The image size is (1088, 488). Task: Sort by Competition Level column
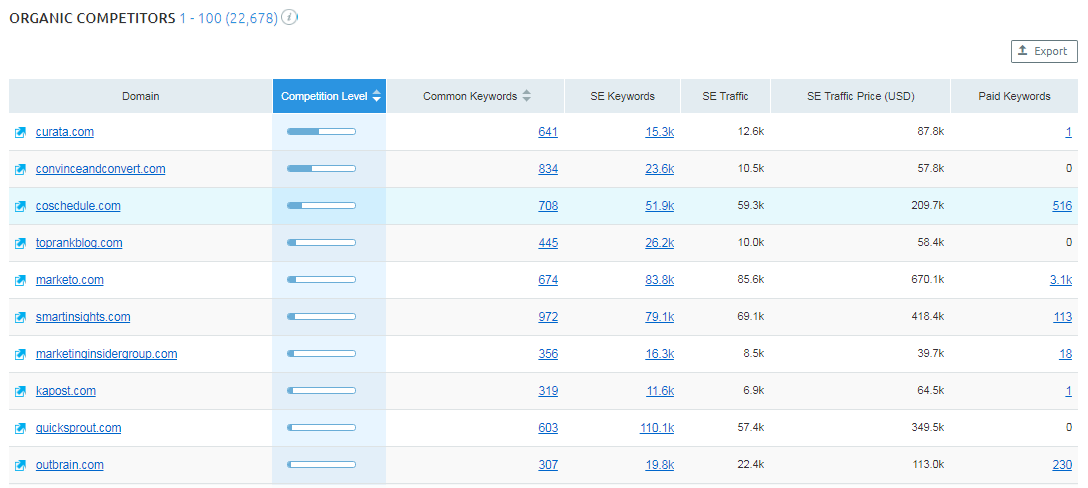pos(329,96)
